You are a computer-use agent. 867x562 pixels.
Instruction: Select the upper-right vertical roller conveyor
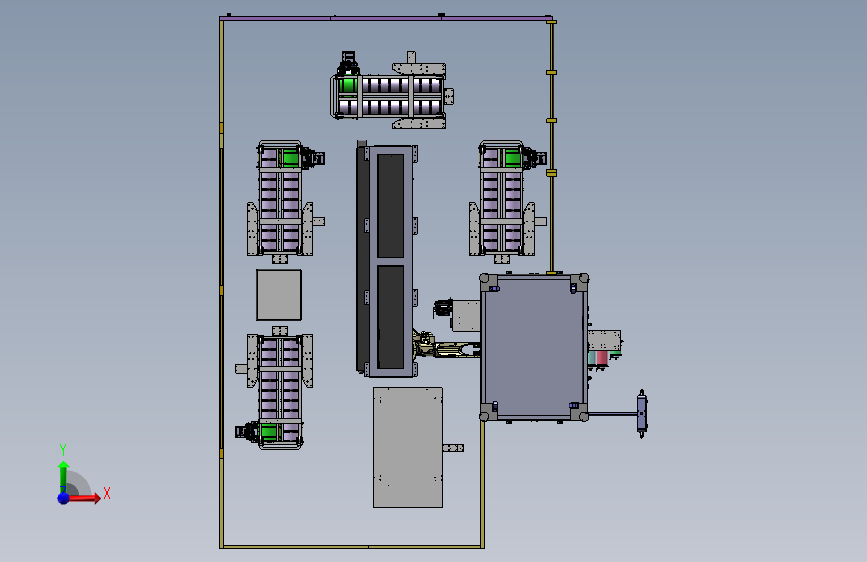click(x=503, y=202)
